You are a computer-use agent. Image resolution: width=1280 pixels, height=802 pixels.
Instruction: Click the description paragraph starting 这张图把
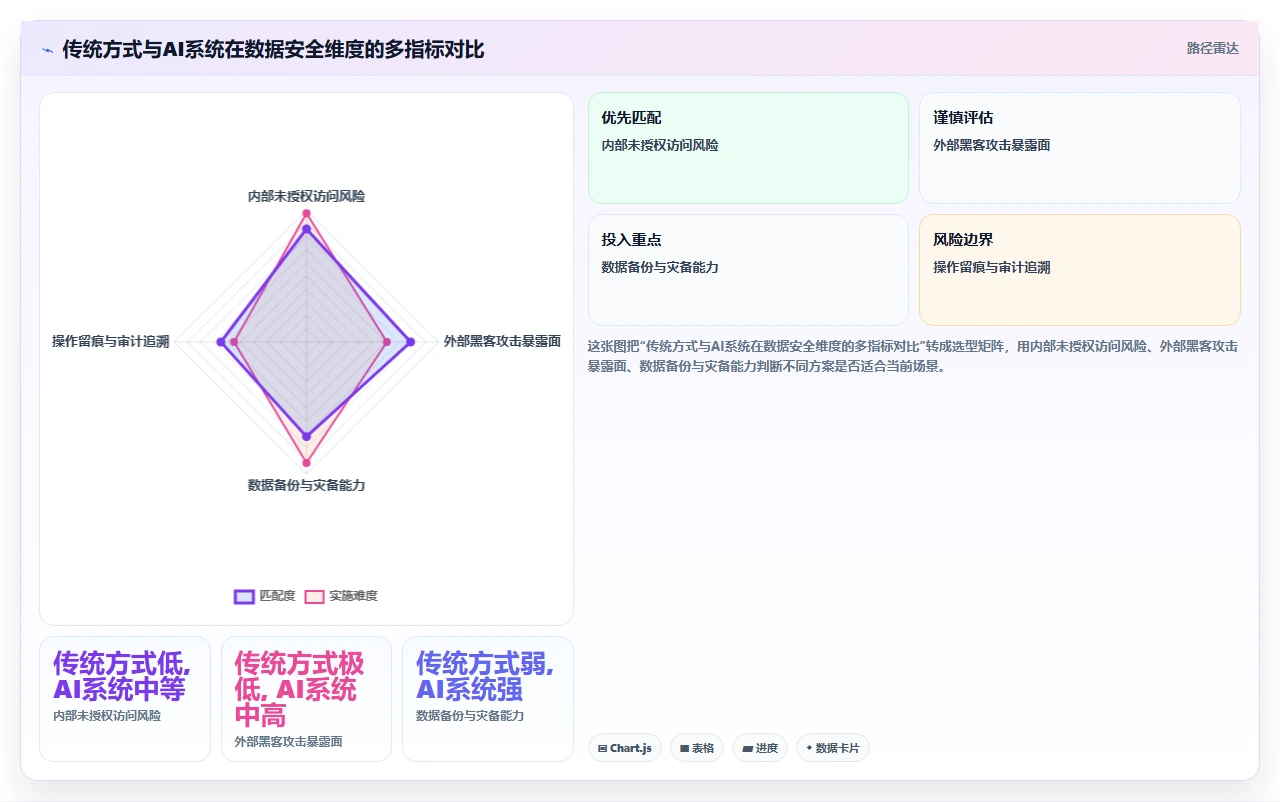[913, 356]
